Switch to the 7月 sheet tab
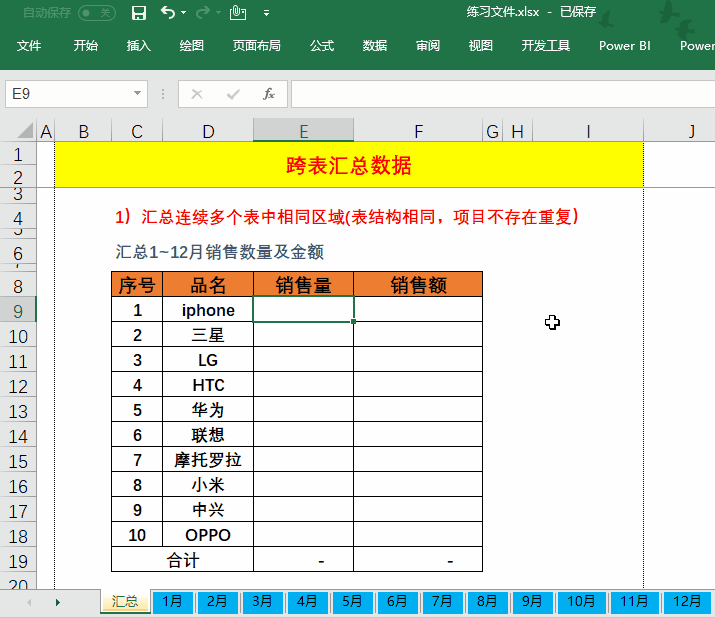The height and width of the screenshot is (618, 715). point(442,602)
